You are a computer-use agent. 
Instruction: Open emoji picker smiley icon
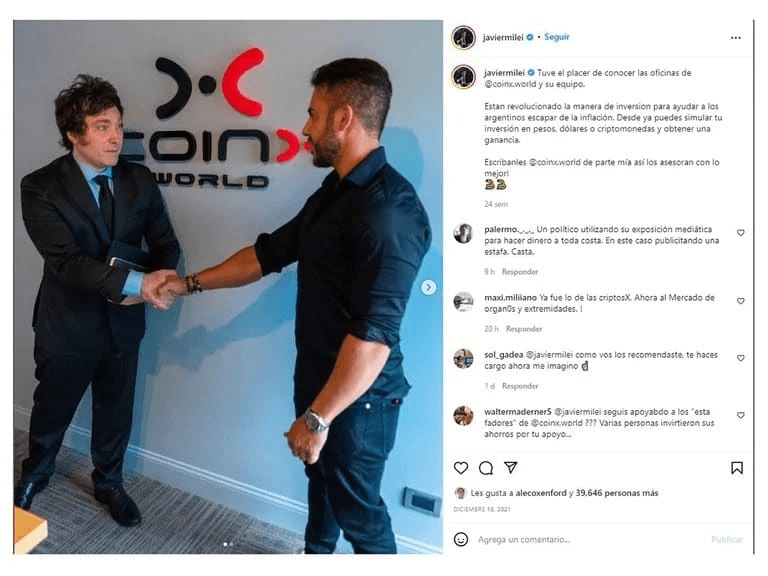(x=460, y=539)
